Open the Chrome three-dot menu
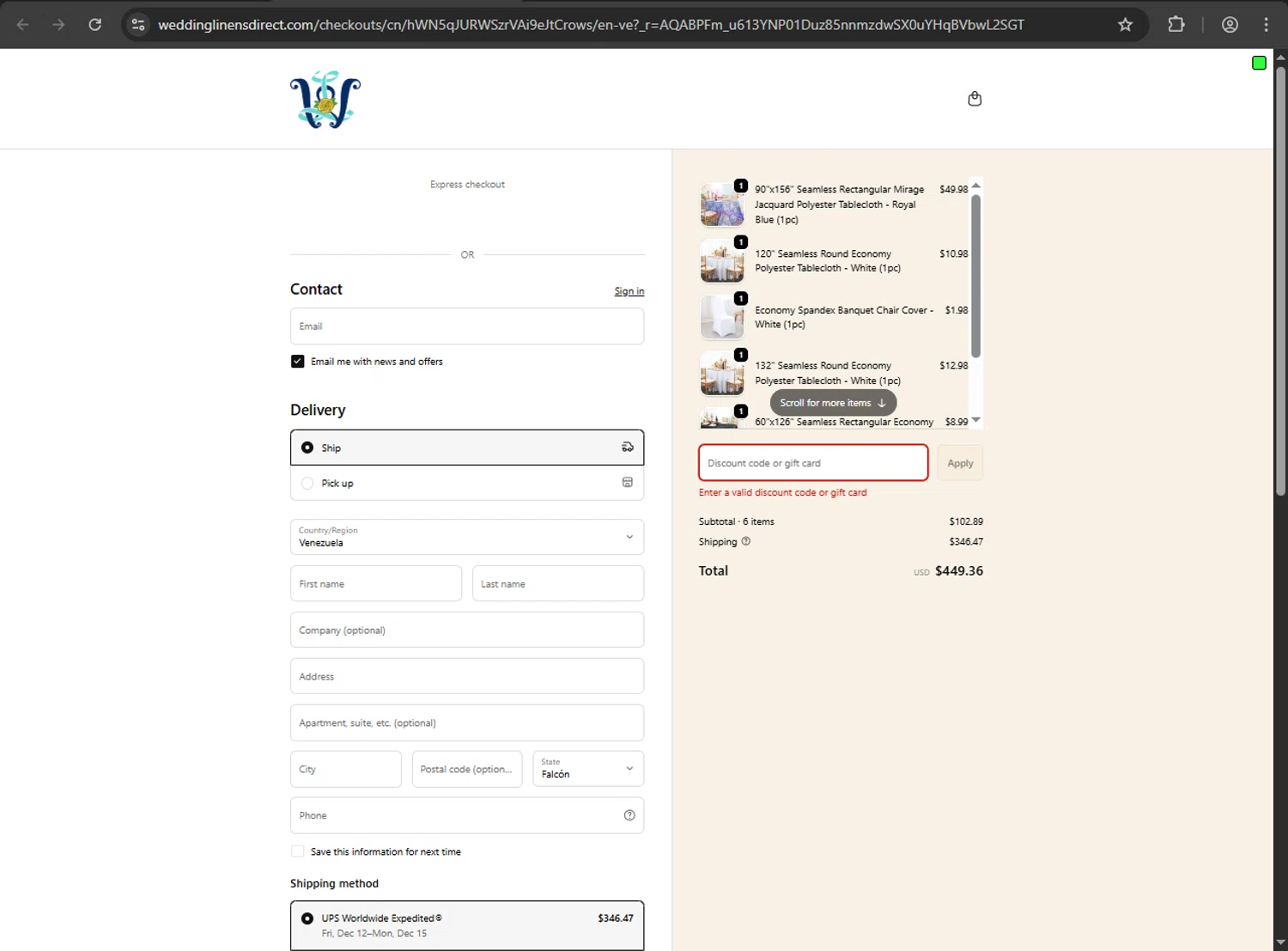 pos(1266,25)
